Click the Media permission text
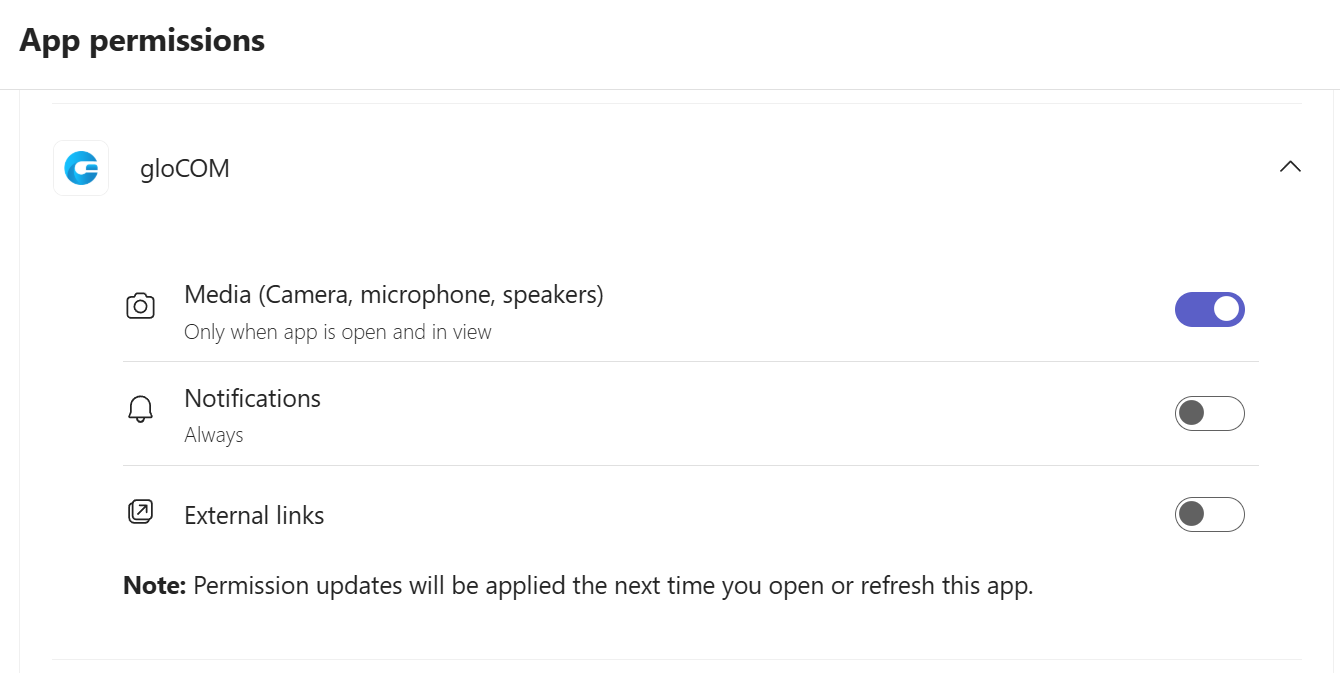This screenshot has height=673, width=1340. [x=393, y=294]
